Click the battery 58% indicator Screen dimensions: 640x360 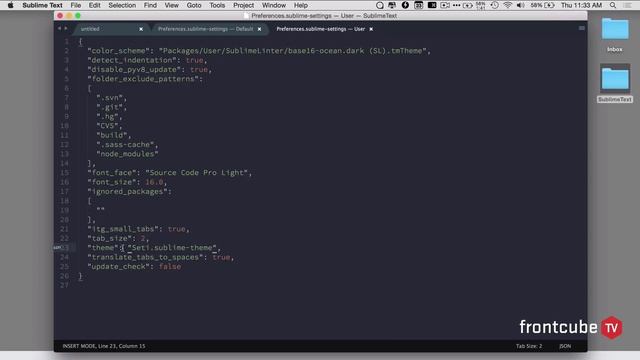coord(542,5)
